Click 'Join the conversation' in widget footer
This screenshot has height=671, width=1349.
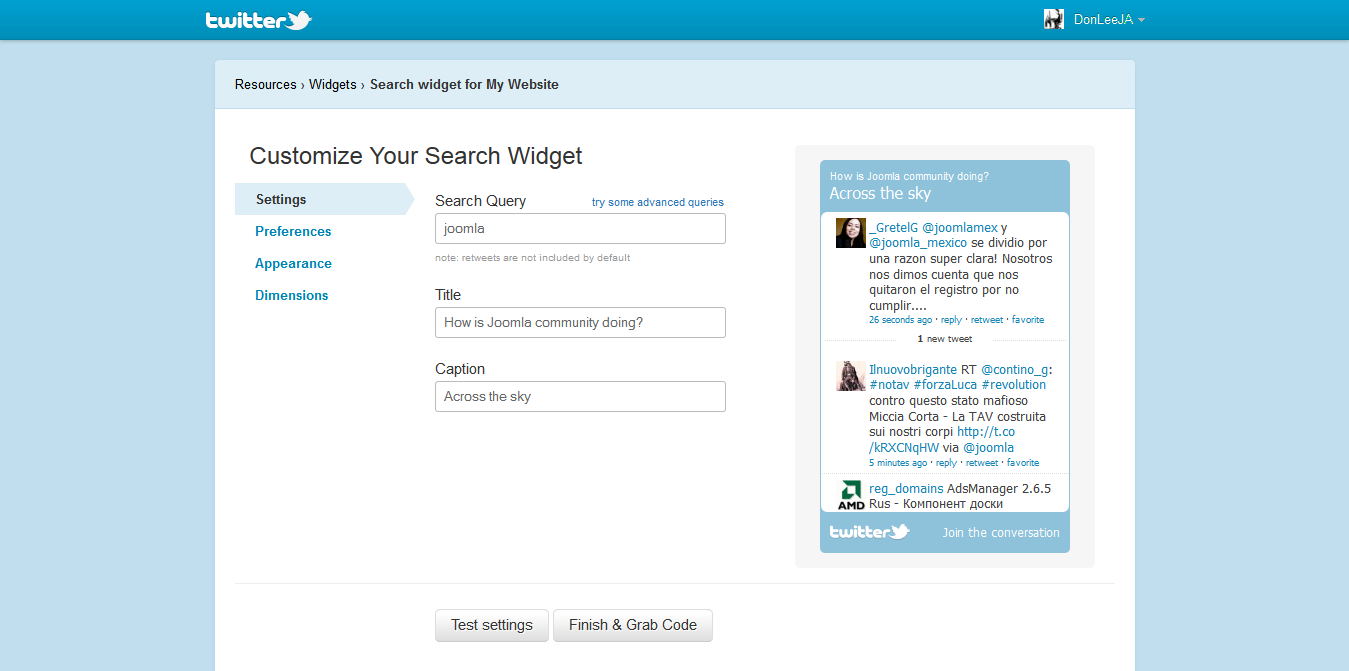[1000, 533]
